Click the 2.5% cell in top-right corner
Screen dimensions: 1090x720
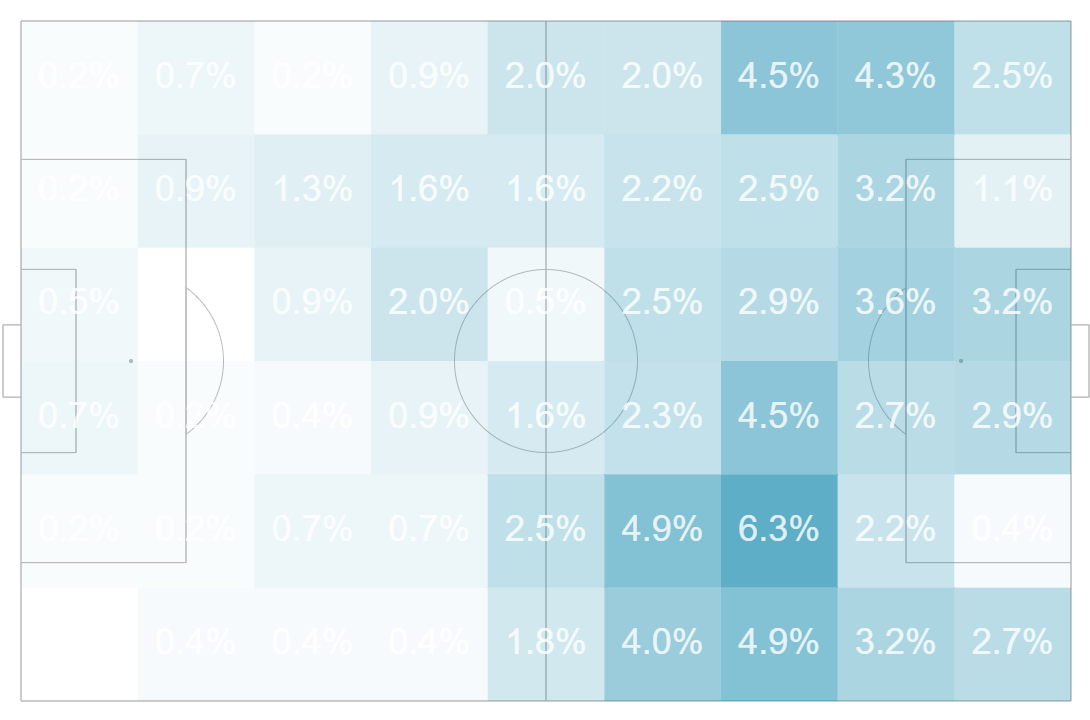pyautogui.click(x=1012, y=78)
